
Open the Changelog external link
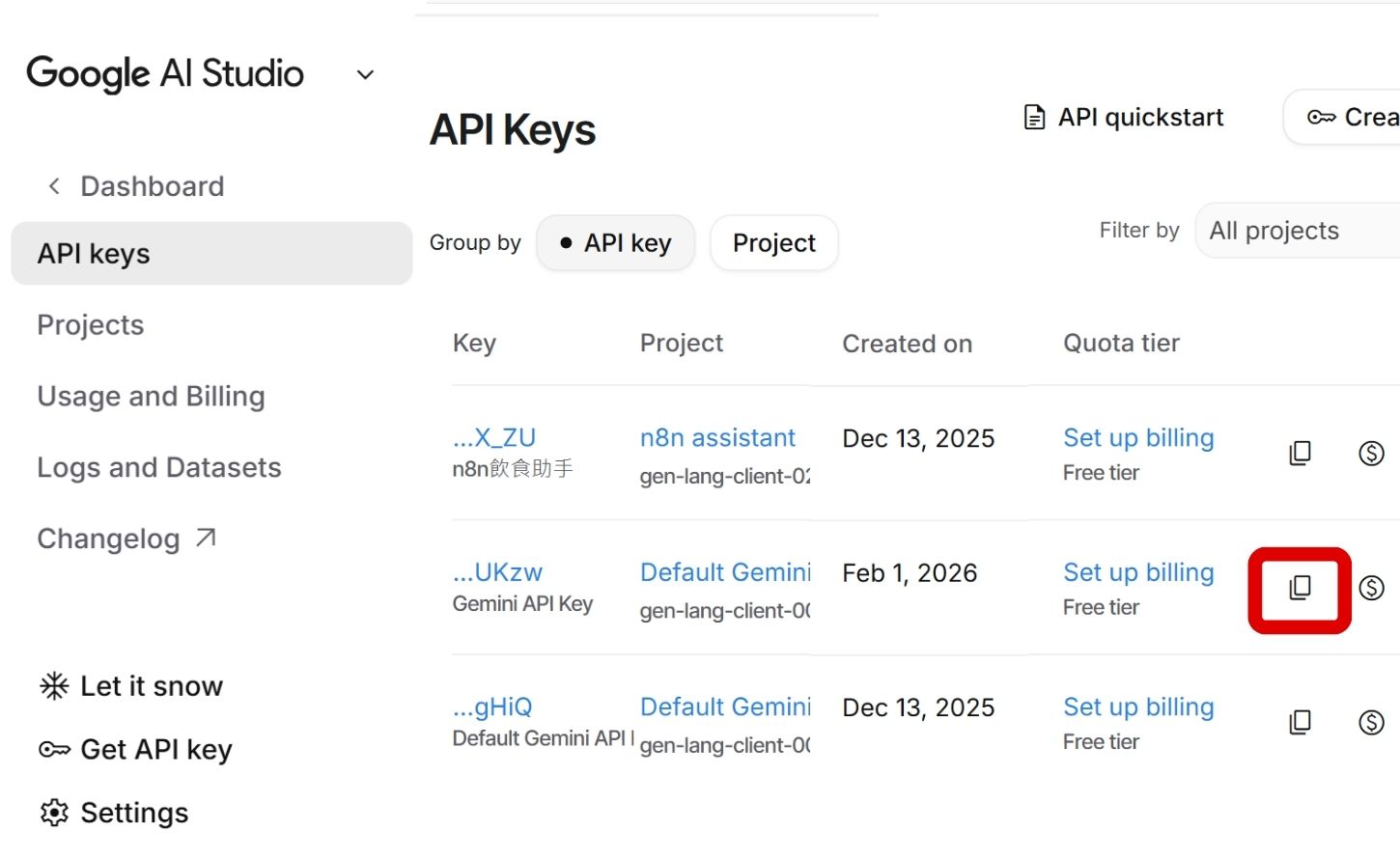coord(126,539)
